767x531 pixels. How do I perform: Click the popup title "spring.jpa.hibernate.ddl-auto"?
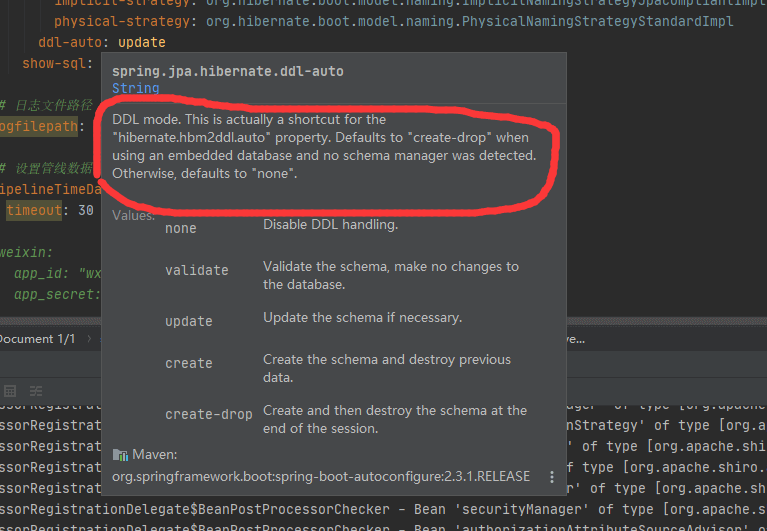227,71
